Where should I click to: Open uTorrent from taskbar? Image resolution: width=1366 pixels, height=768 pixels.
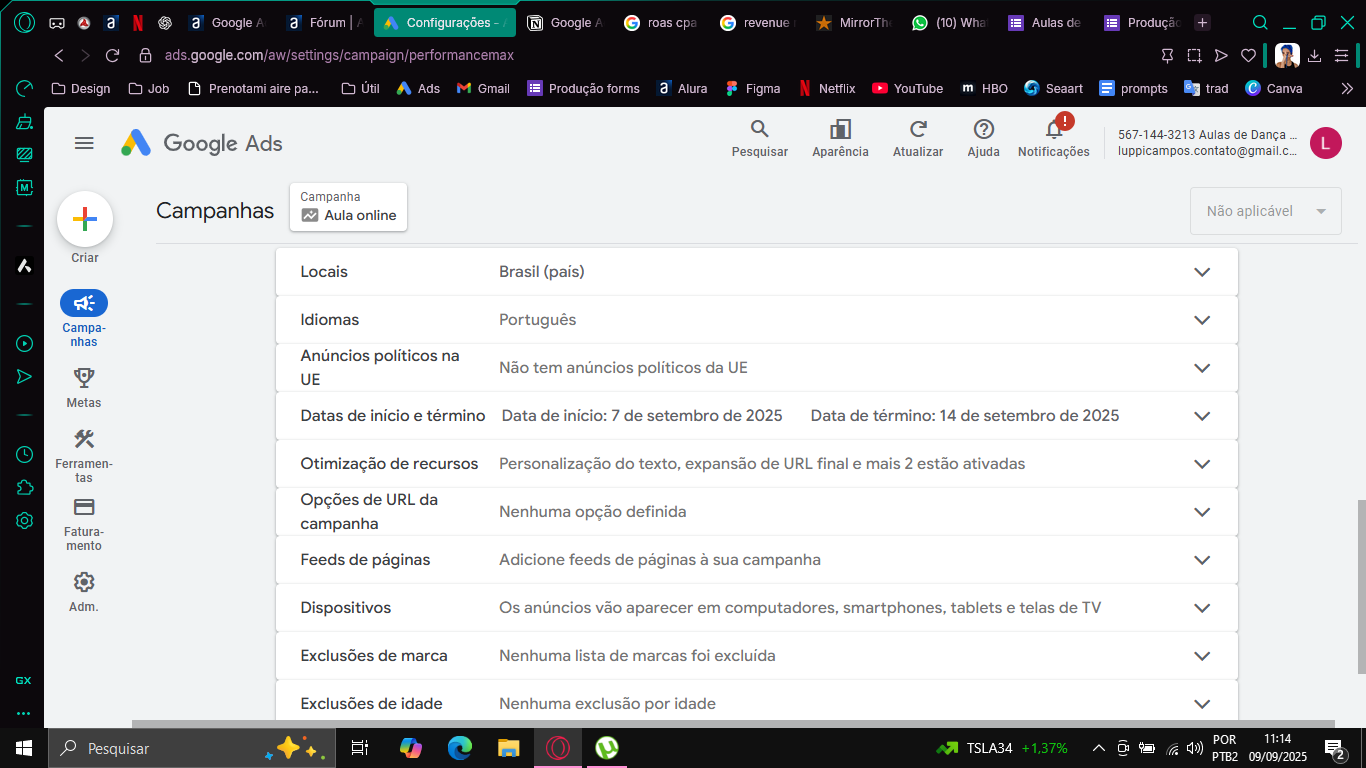click(605, 748)
